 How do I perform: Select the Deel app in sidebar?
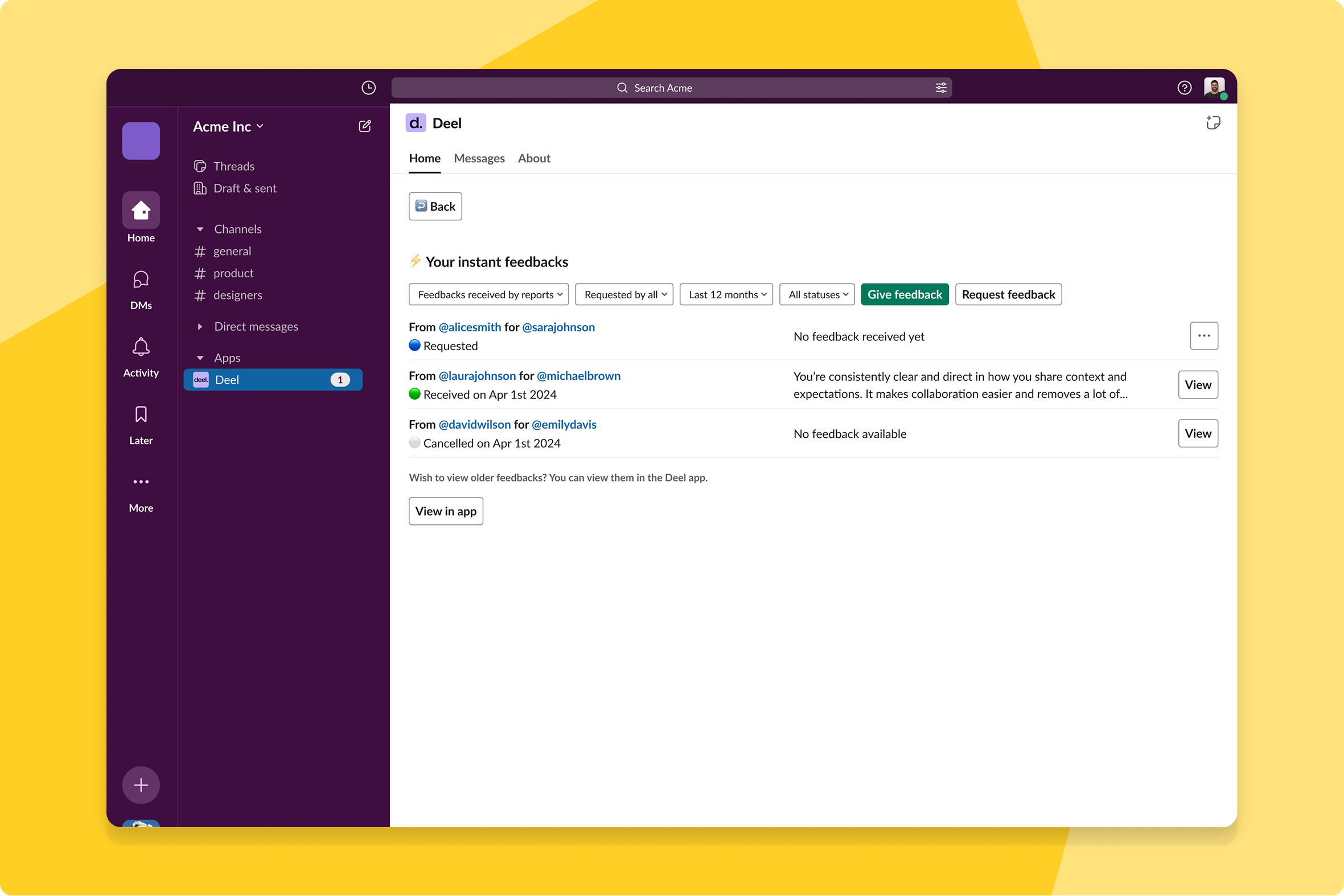pyautogui.click(x=273, y=380)
